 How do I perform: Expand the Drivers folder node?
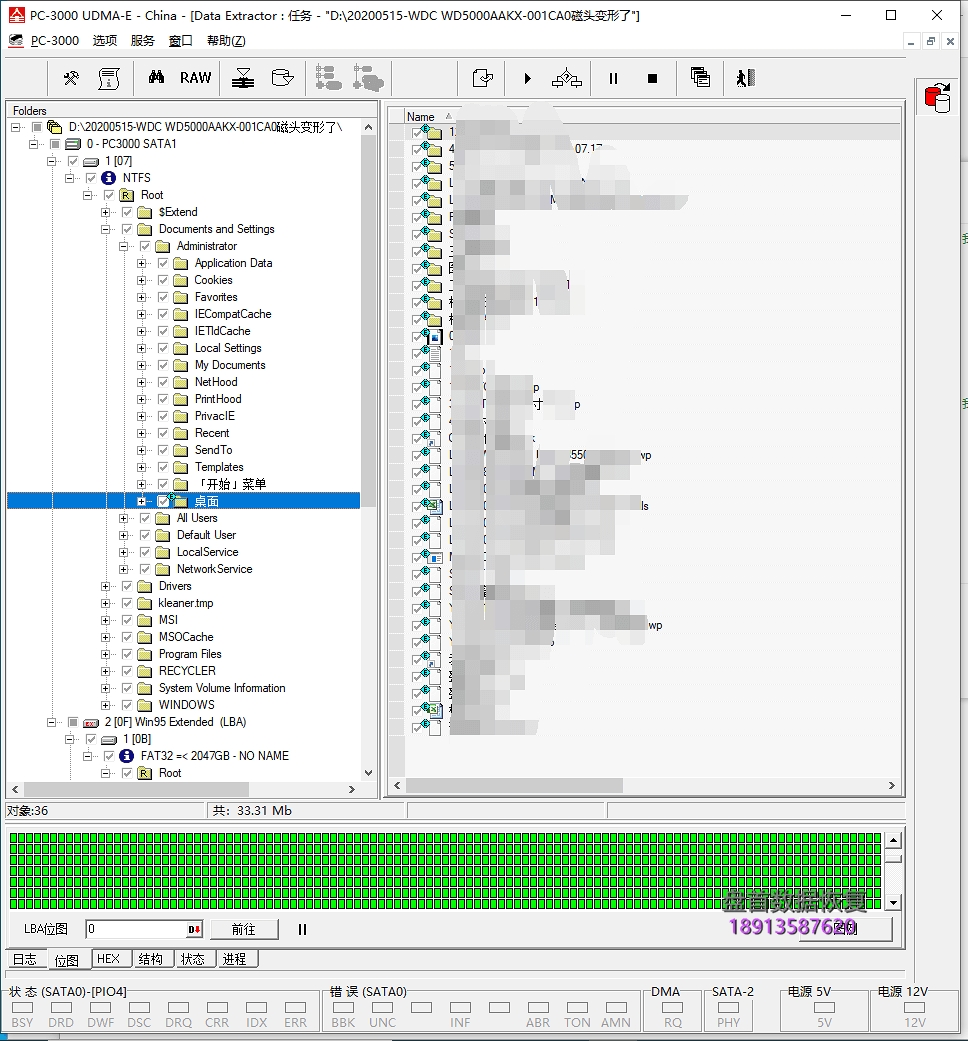tap(105, 586)
